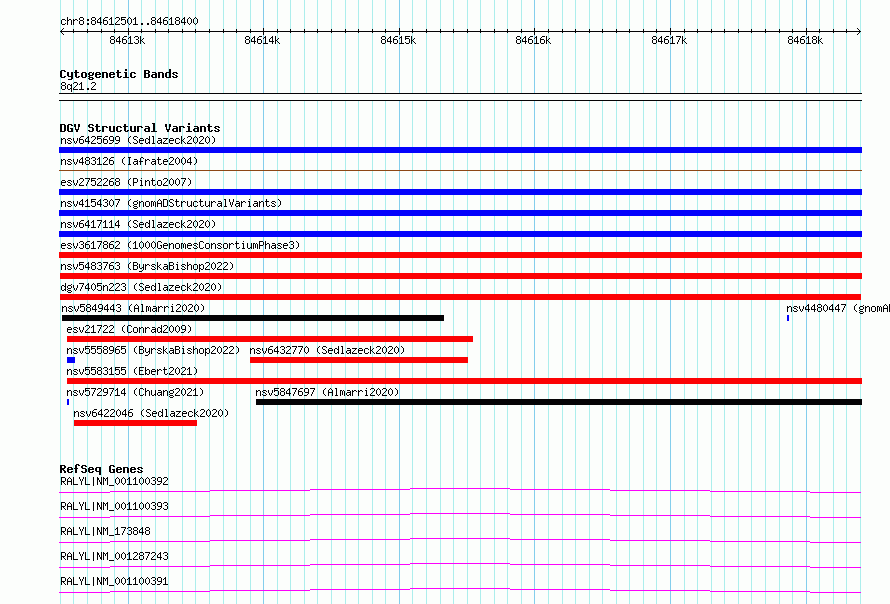Click nsv5847697 (Almarri2020) label
Screen dimensions: 890x604
tap(327, 392)
